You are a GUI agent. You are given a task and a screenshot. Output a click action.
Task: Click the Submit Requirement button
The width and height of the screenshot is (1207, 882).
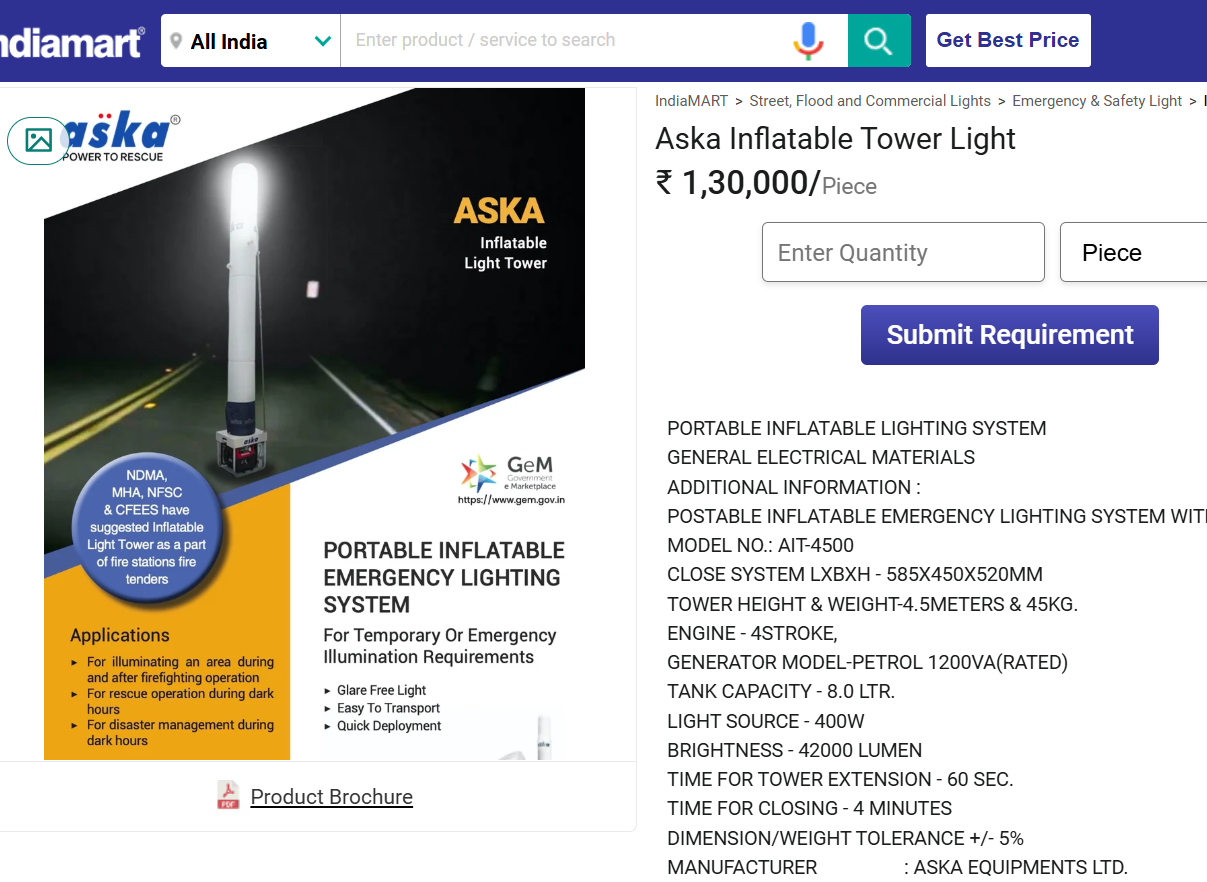coord(1010,335)
